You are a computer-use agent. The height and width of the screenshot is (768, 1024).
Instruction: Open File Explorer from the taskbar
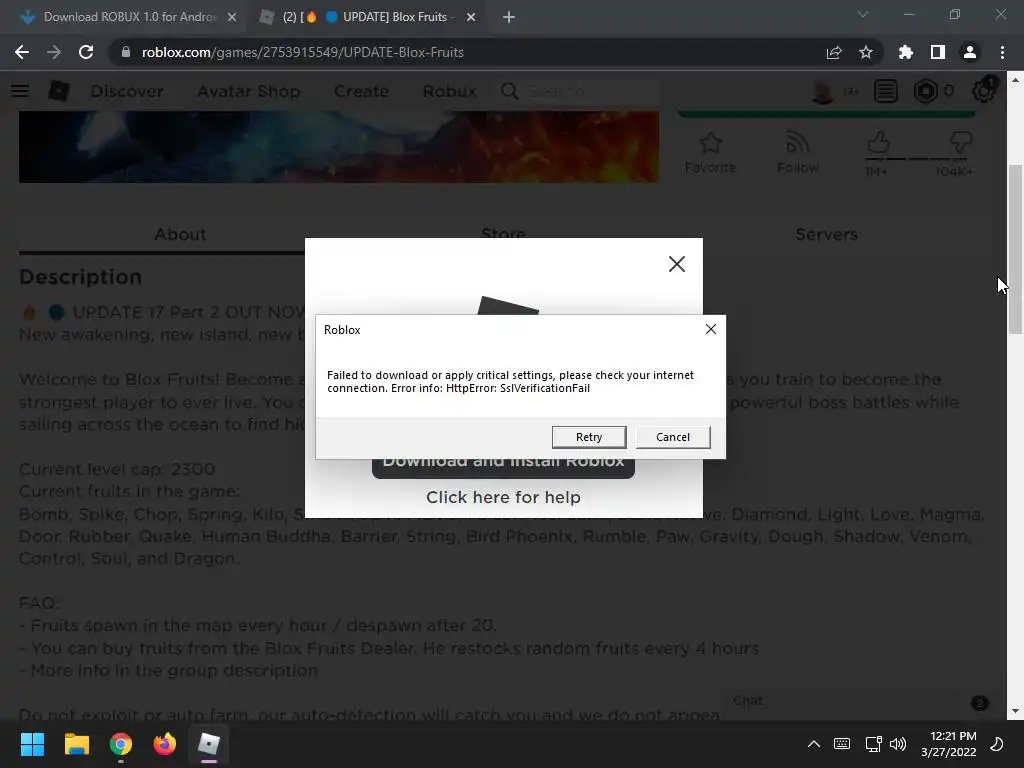76,744
